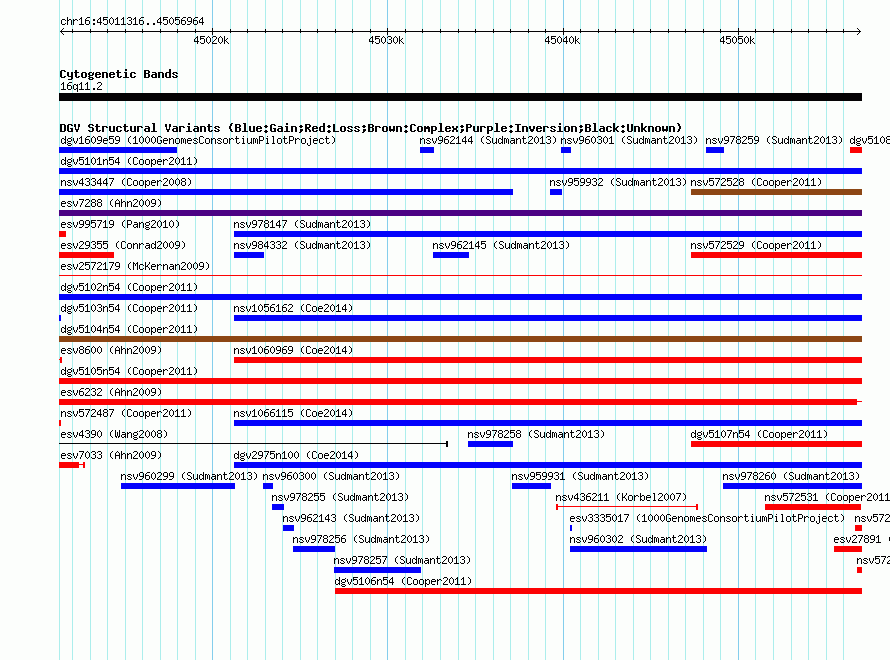Select esv29355 (Conrad2009) loss variant
The image size is (890, 660).
click(123, 245)
